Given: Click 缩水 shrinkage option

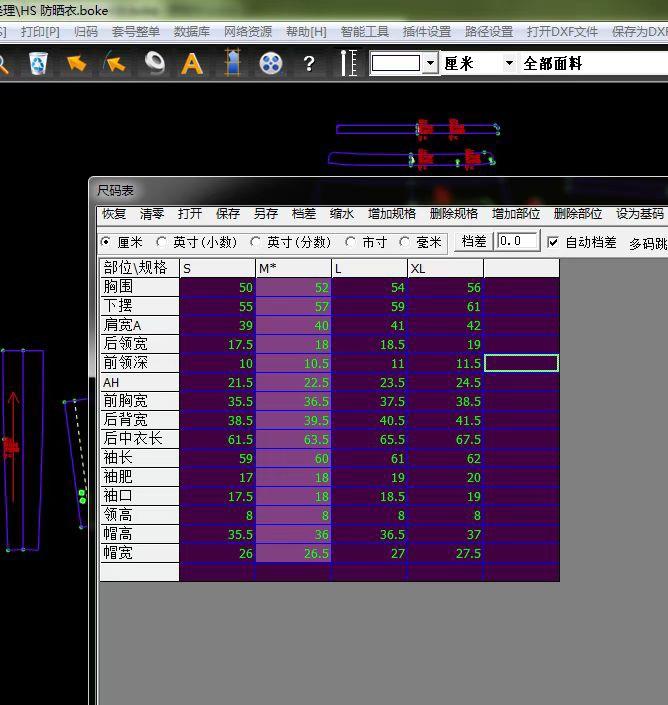Looking at the screenshot, I should 342,214.
